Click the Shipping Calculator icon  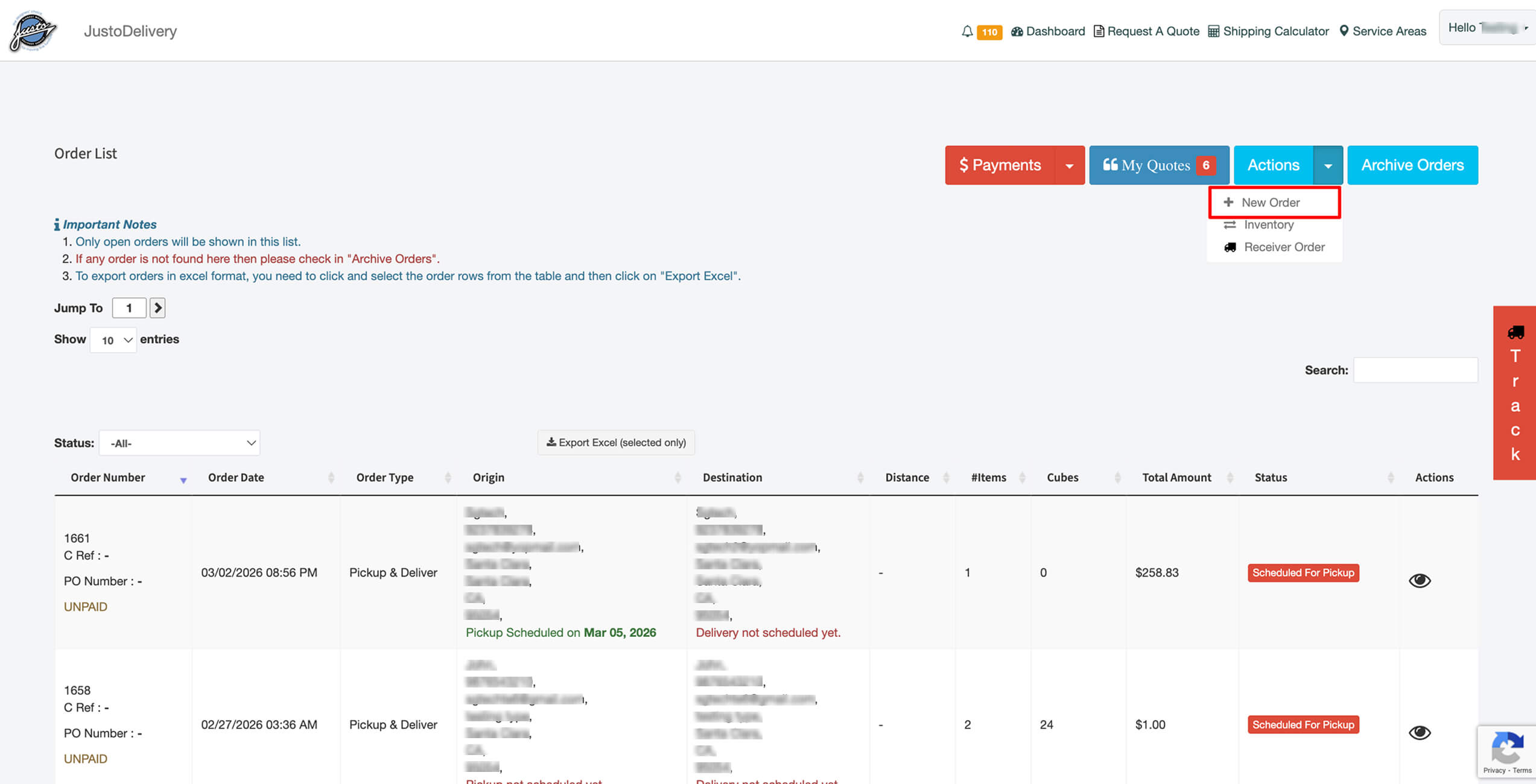(1213, 31)
